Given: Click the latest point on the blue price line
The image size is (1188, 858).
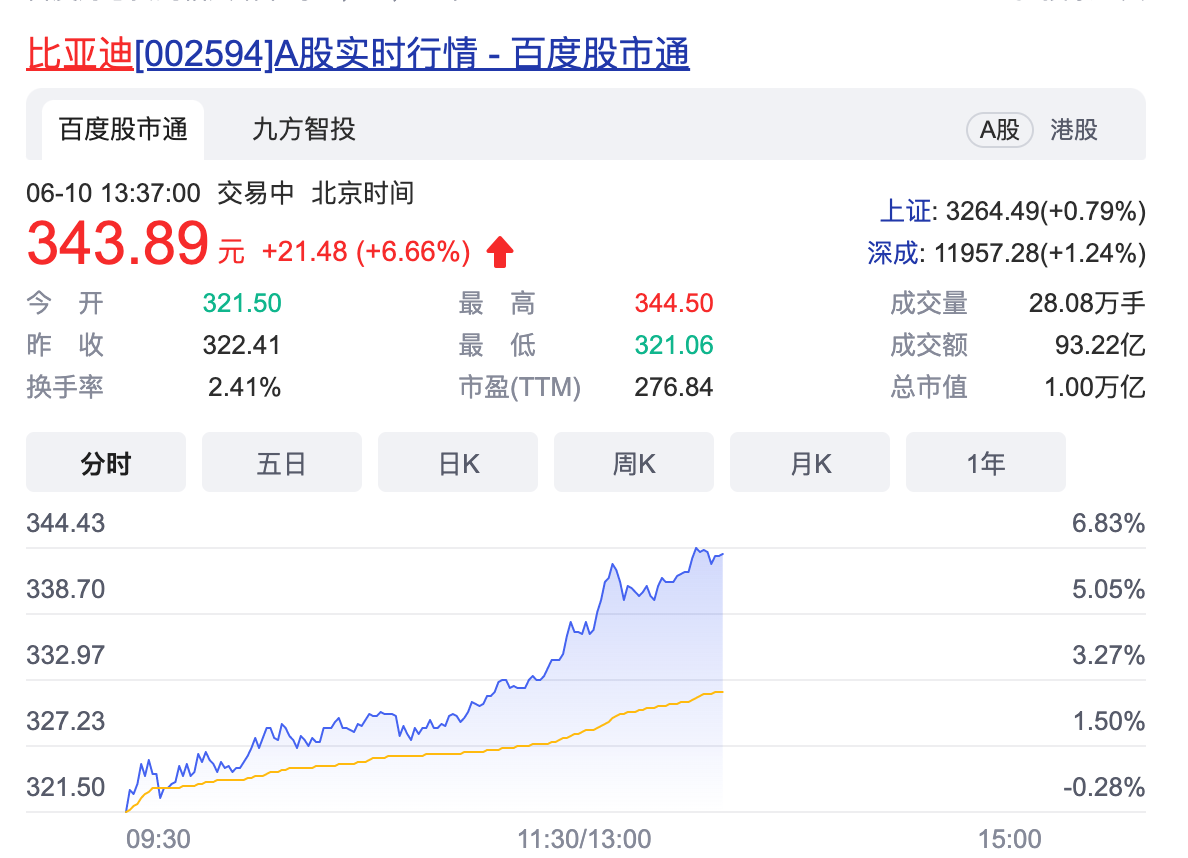Looking at the screenshot, I should pos(722,554).
